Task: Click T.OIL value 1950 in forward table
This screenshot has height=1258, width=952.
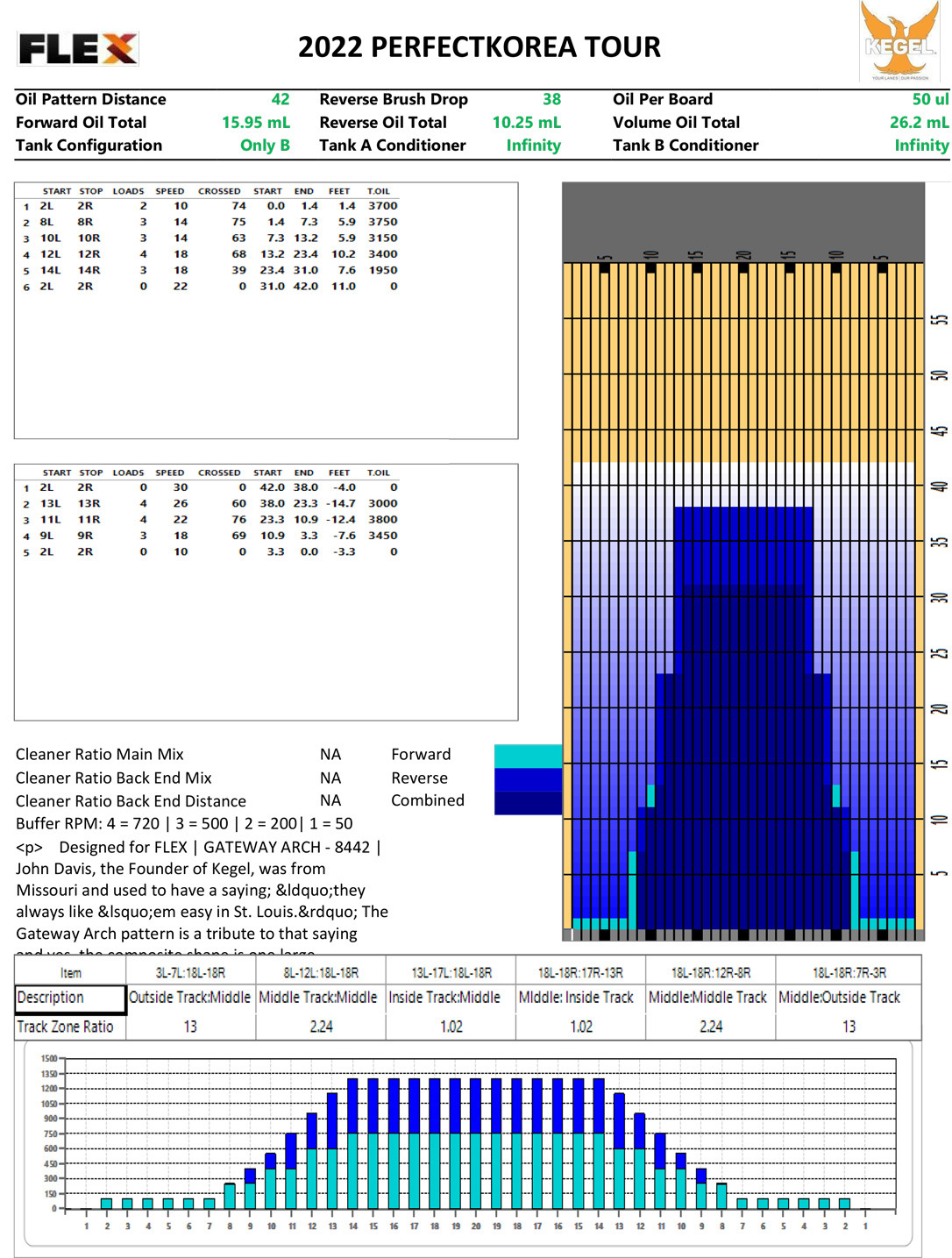Action: [382, 270]
